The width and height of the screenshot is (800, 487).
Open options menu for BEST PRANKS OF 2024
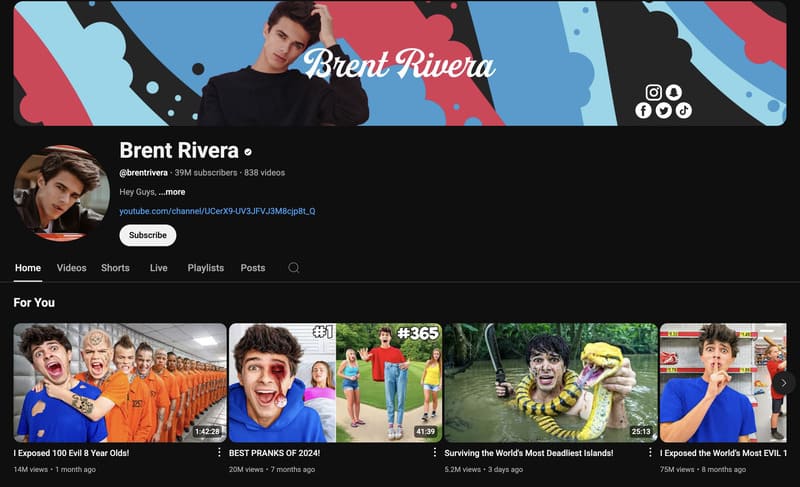pos(434,452)
